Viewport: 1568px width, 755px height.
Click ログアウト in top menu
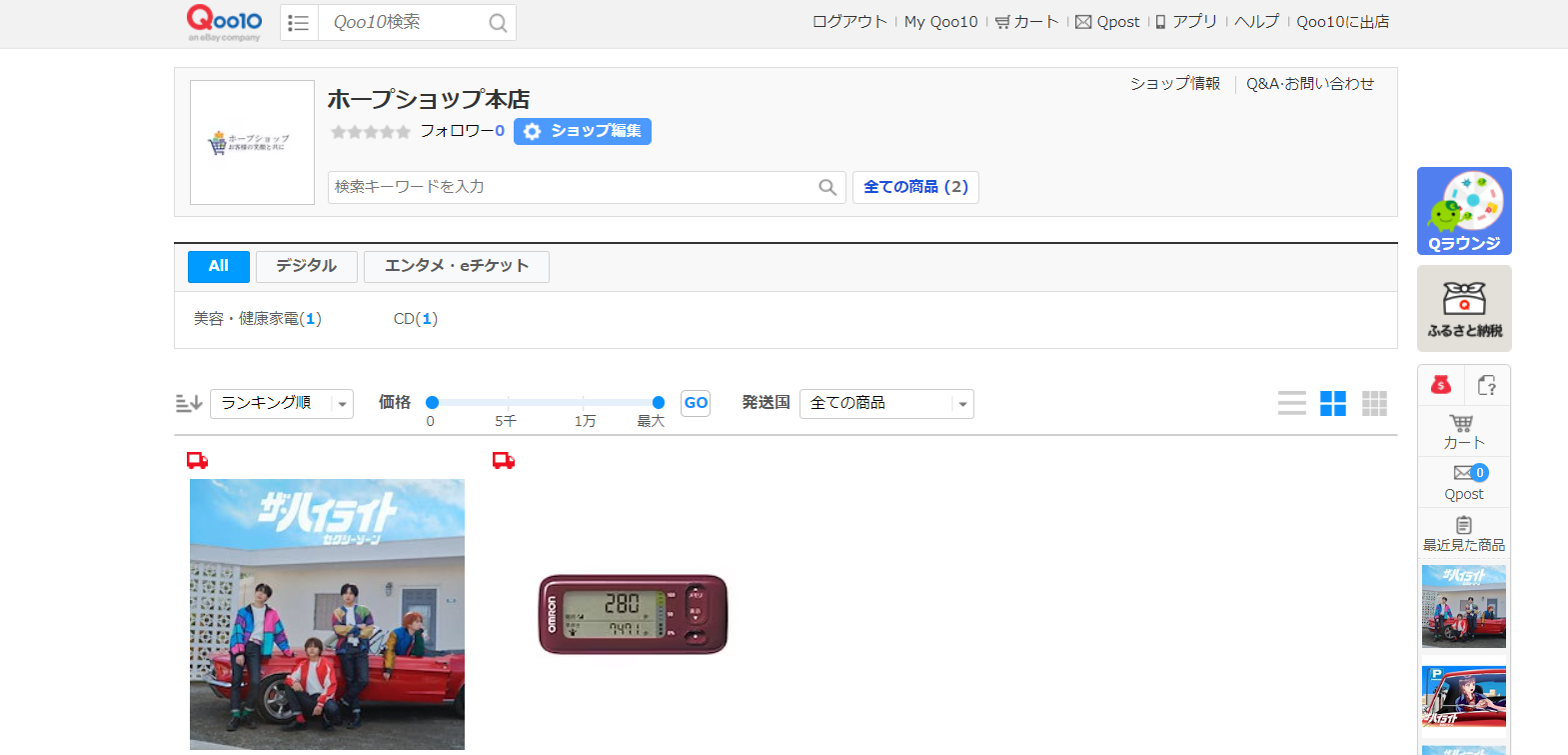(849, 22)
